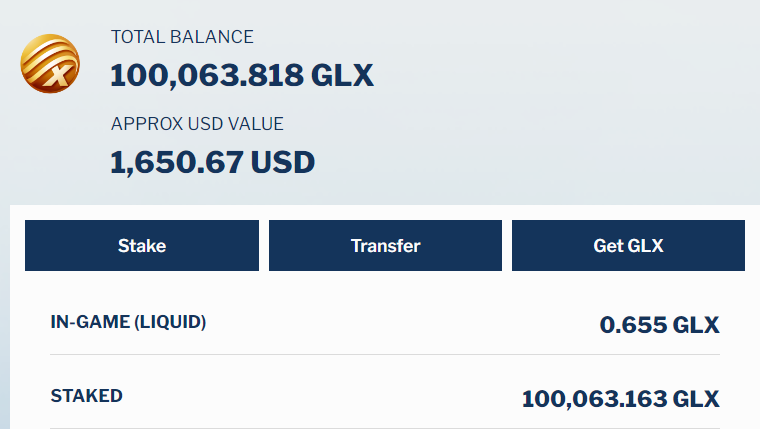Click the Get GLX button

click(628, 245)
